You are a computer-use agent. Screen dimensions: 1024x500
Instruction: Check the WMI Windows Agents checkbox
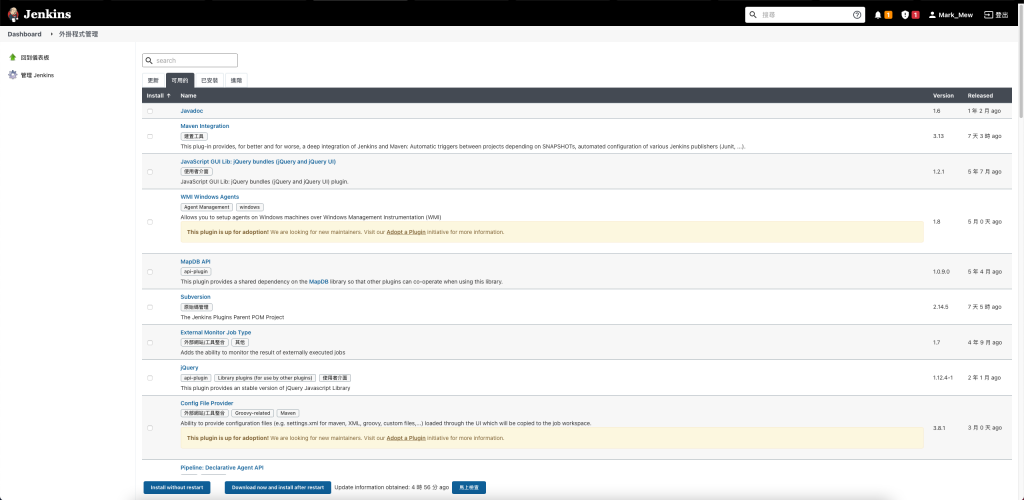click(x=150, y=222)
